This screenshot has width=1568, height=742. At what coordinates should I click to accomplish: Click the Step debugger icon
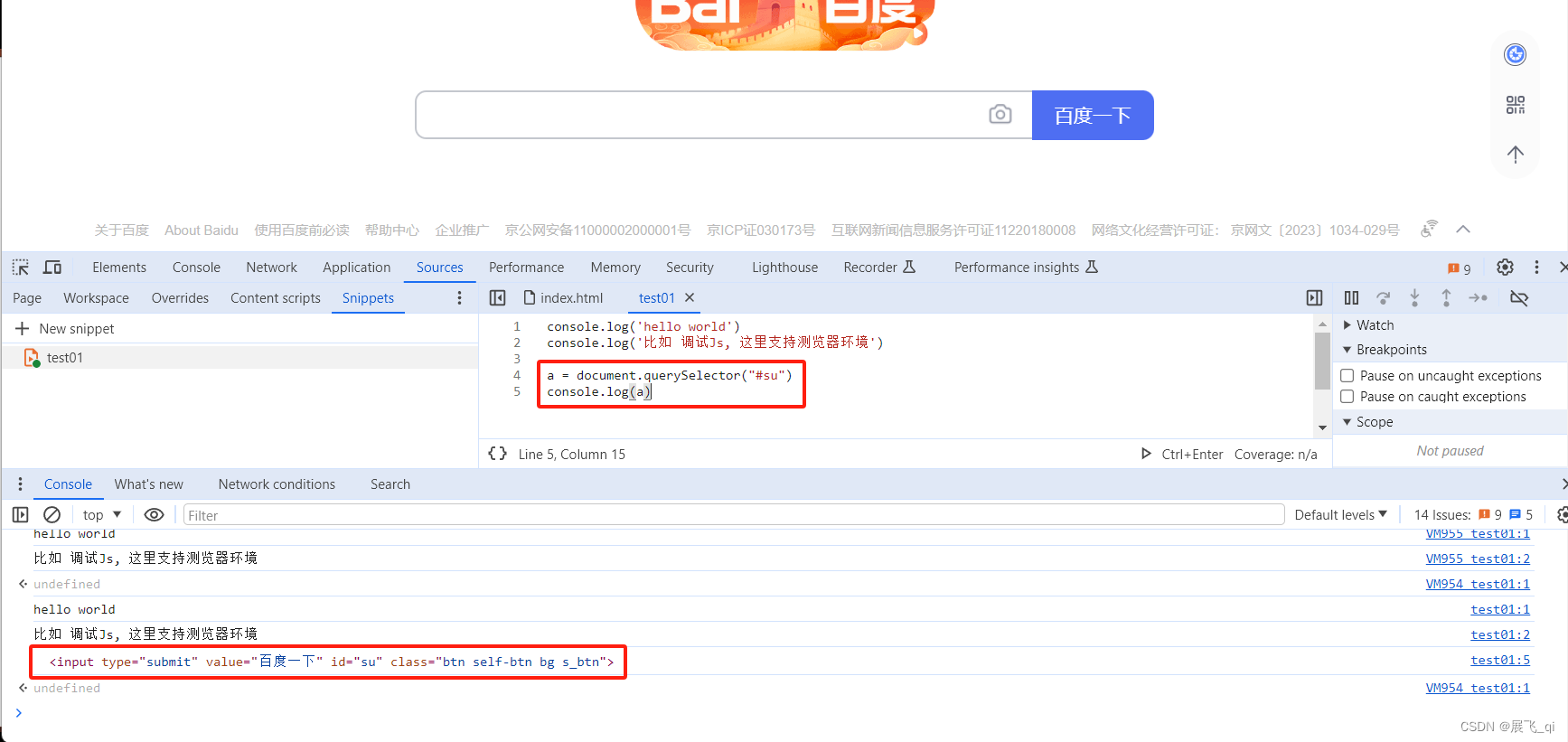pos(1479,298)
